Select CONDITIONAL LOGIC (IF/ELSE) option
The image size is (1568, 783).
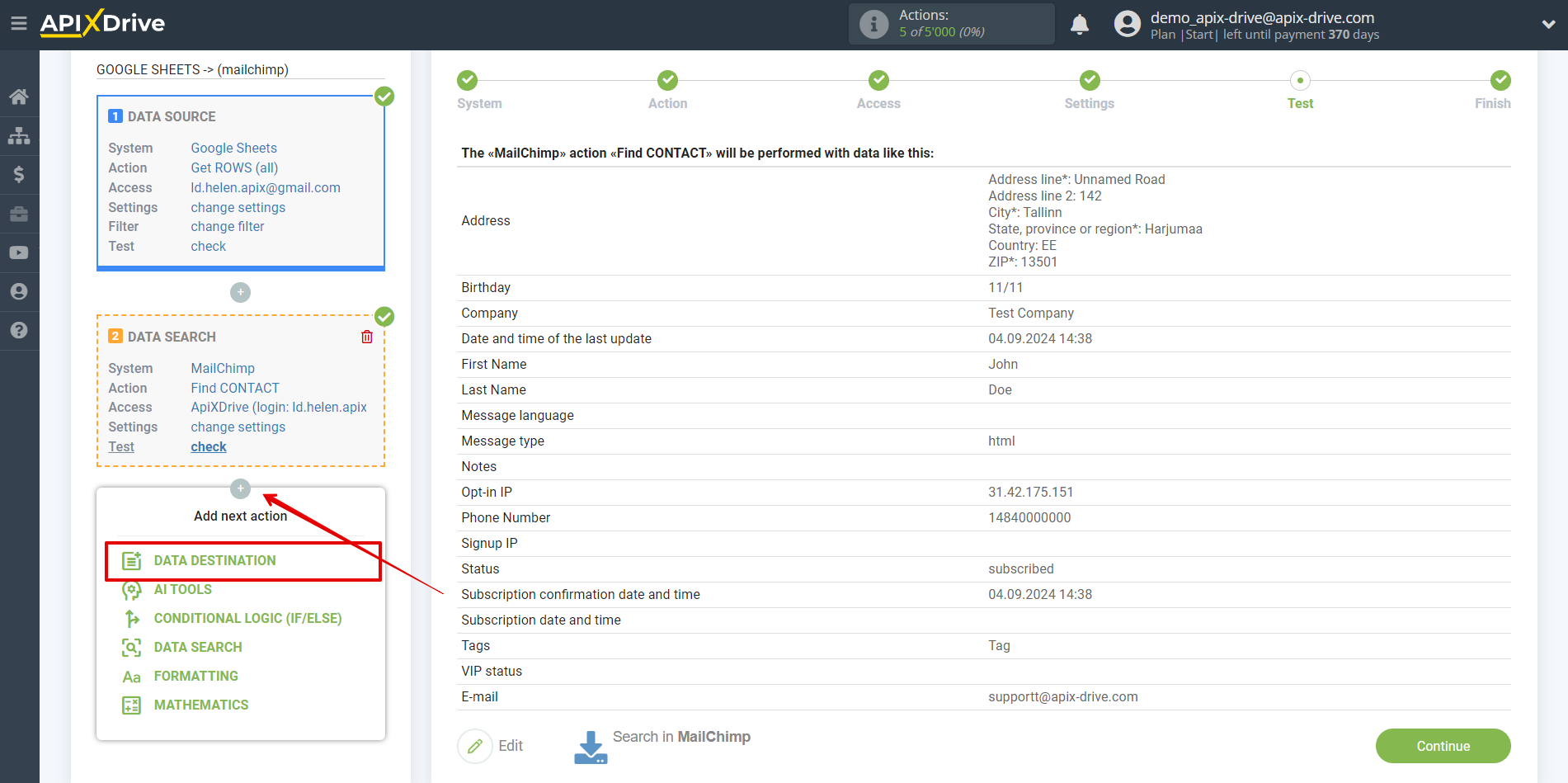[x=247, y=618]
